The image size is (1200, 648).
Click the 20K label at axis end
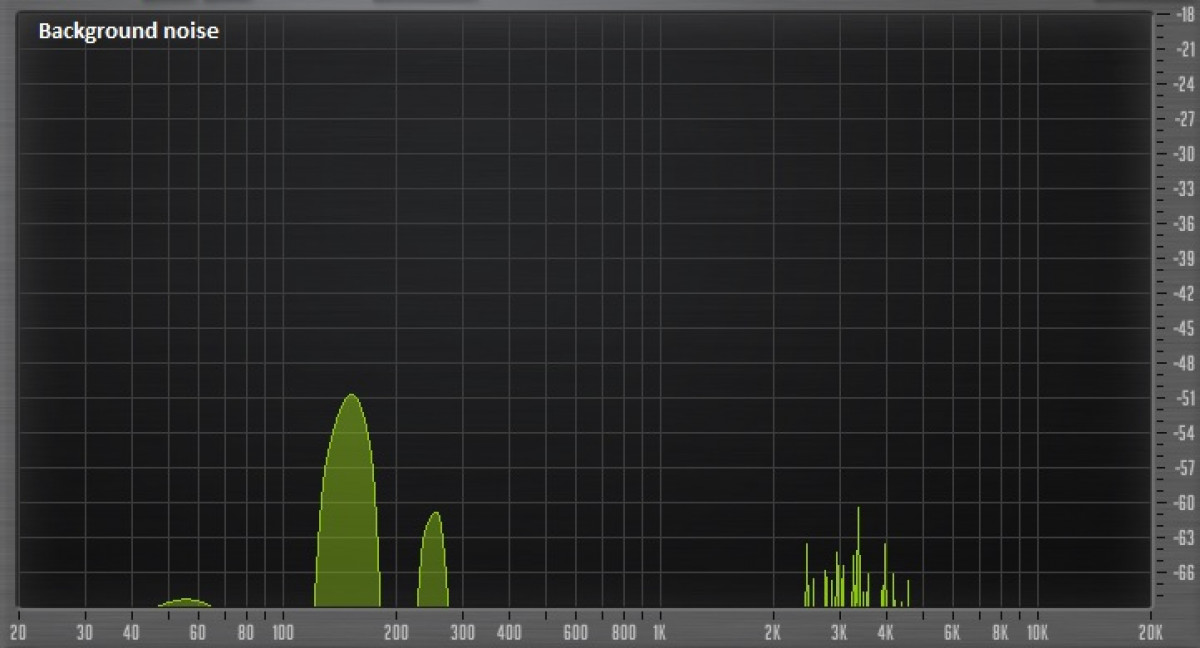point(1150,631)
